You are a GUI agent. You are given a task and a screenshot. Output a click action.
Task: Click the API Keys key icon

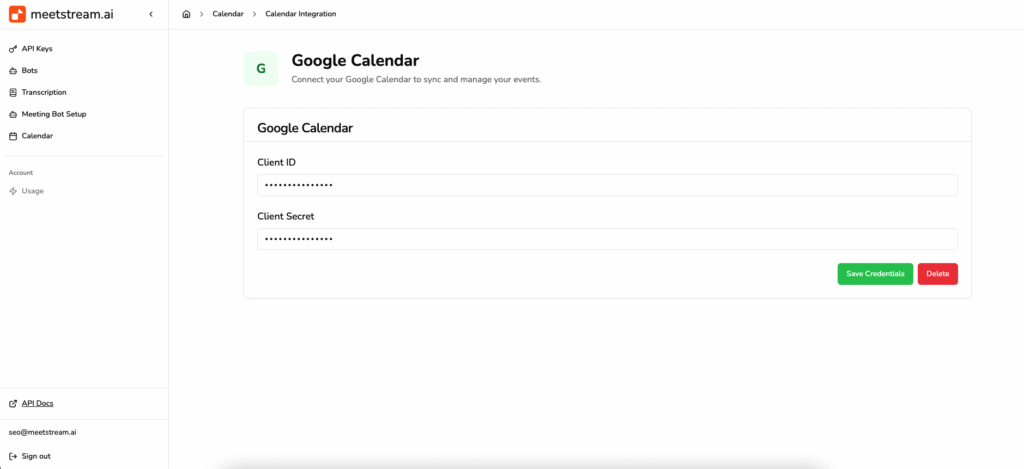[13, 48]
